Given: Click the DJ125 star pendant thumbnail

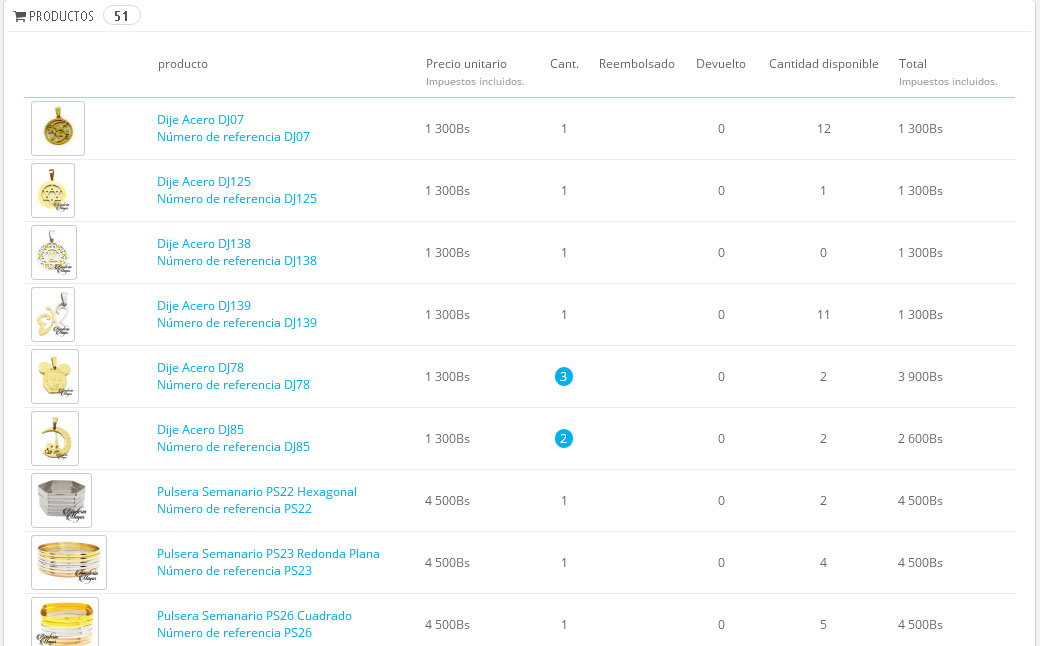Looking at the screenshot, I should (53, 190).
